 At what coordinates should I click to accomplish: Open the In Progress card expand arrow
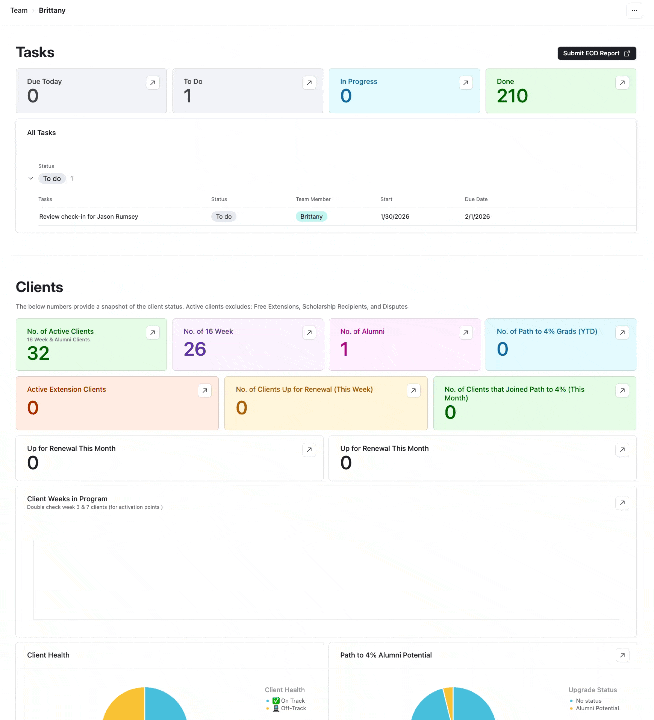[466, 83]
